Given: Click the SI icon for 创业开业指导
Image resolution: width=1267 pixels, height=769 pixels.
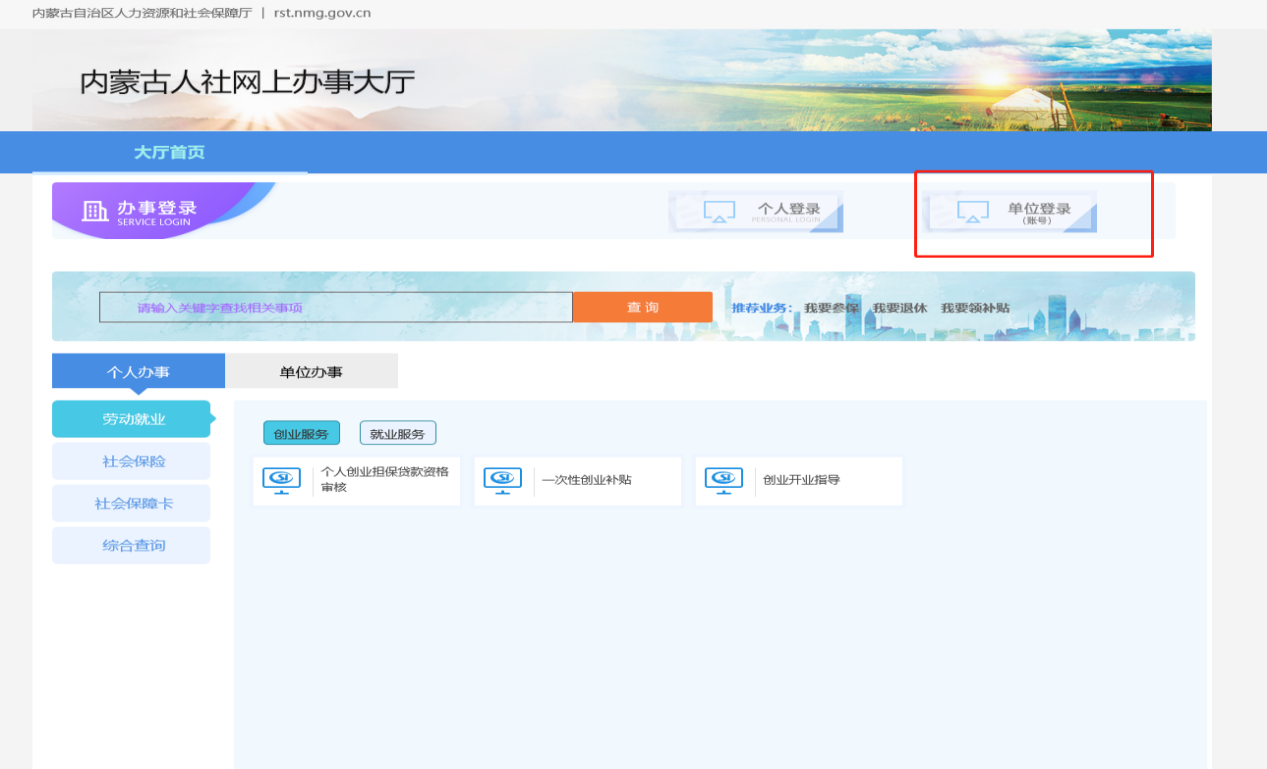Looking at the screenshot, I should (x=724, y=480).
